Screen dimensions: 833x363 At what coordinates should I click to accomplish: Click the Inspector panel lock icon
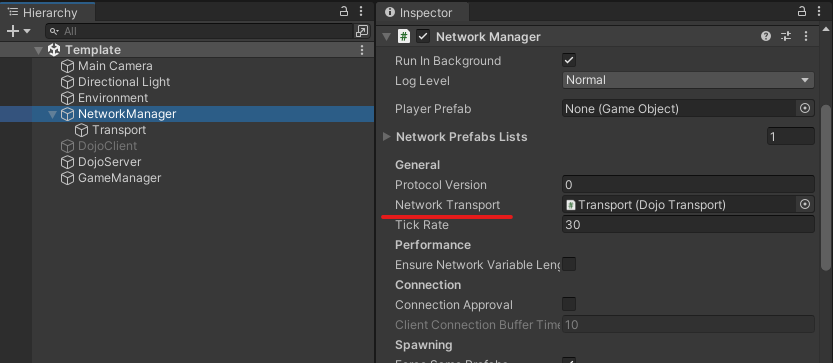click(802, 12)
